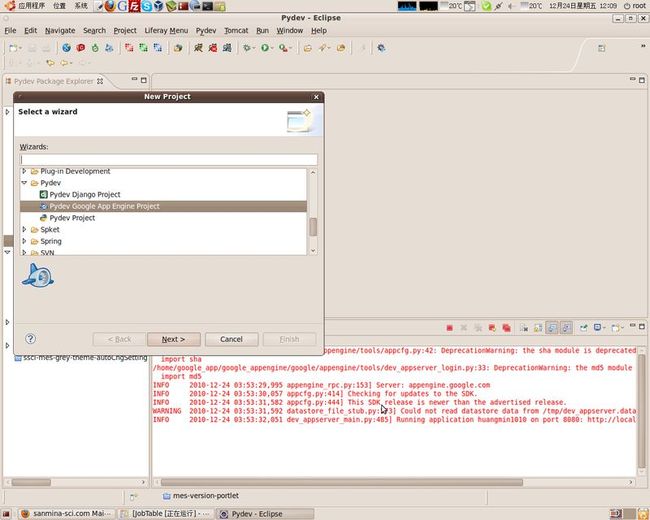650x520 pixels.
Task: Click the red Stop Tomcat cat icon
Action: (213, 48)
